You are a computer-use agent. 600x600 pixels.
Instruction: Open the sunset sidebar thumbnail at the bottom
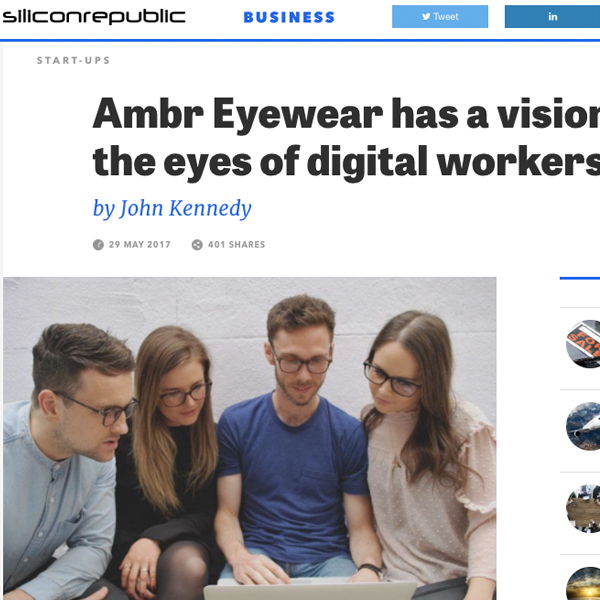tap(583, 584)
